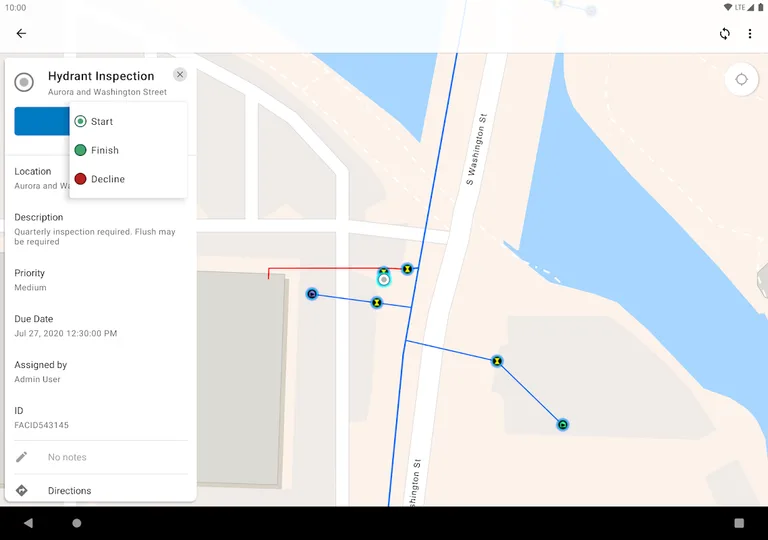Tap the pencil edit notes icon

22,457
